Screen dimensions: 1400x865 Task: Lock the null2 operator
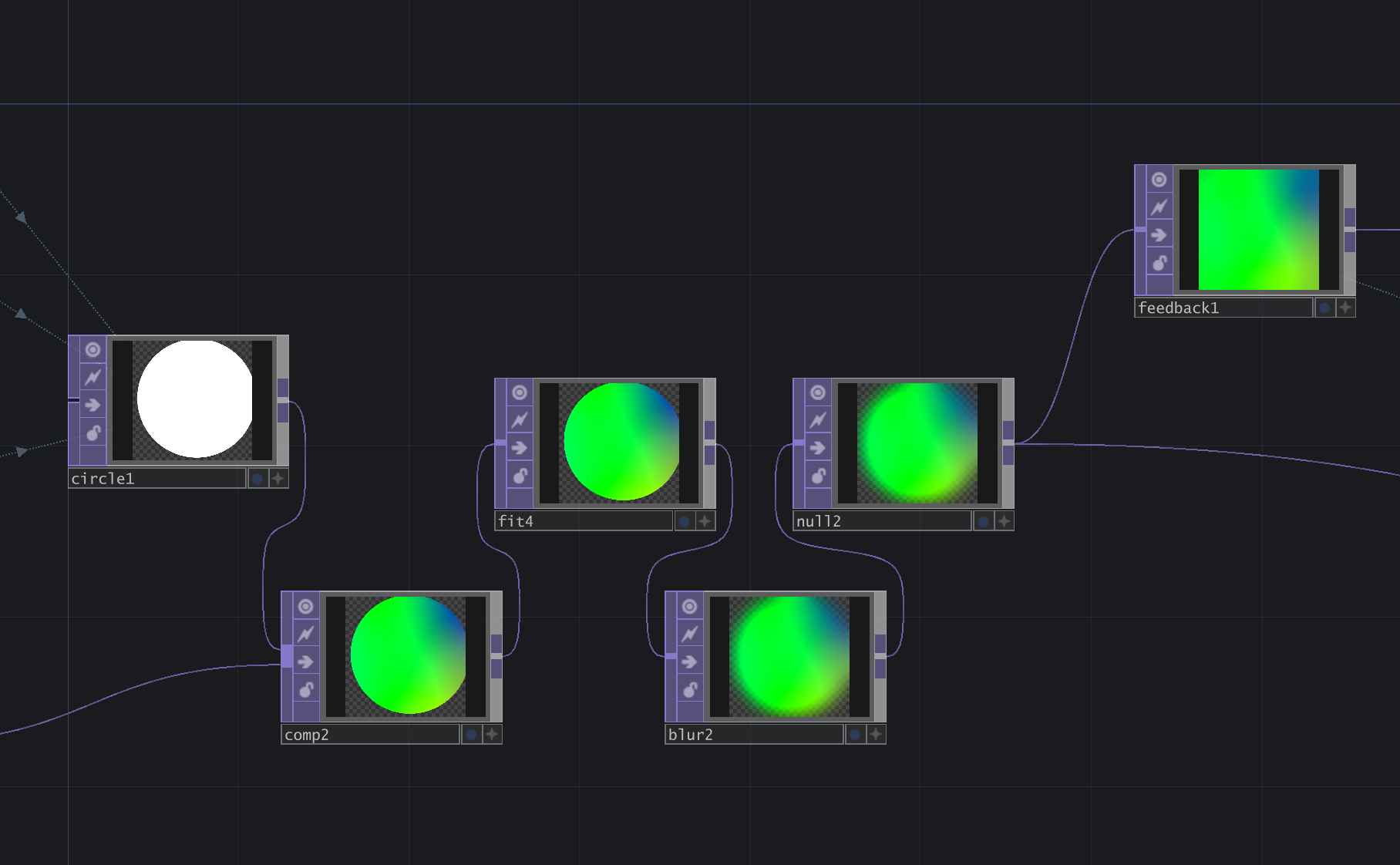[x=818, y=476]
